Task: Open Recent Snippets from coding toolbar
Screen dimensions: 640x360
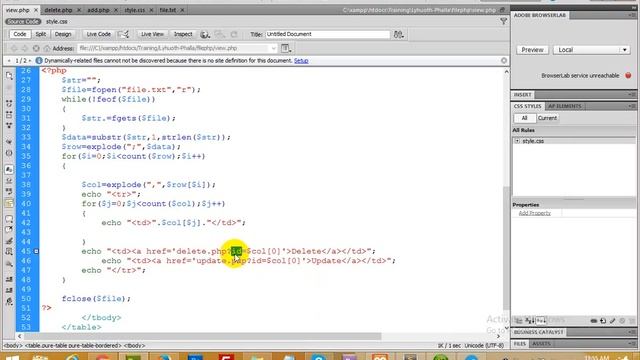Action: tap(9, 252)
